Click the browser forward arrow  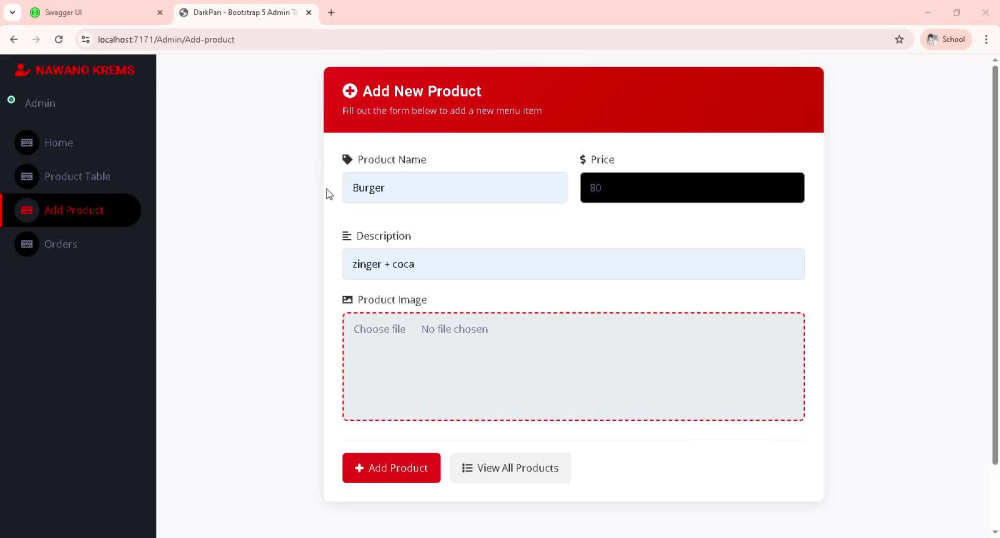36,40
